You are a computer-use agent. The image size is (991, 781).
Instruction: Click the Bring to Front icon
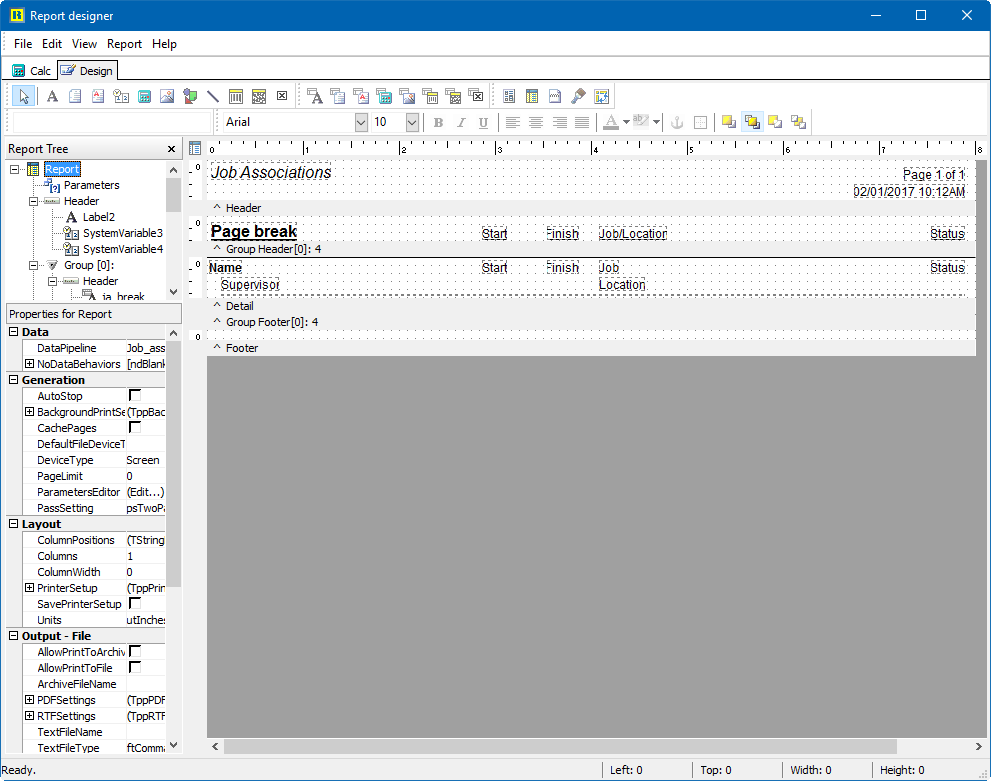point(728,122)
